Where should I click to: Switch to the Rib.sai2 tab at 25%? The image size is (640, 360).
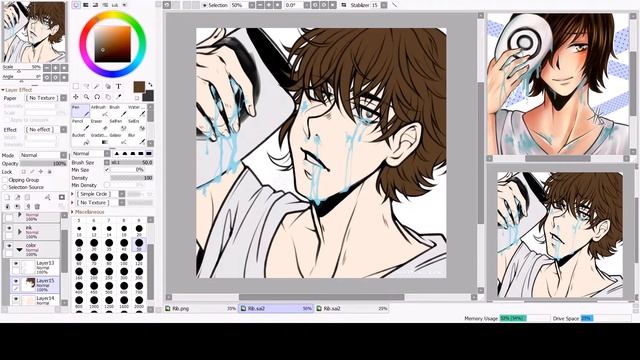[352, 309]
